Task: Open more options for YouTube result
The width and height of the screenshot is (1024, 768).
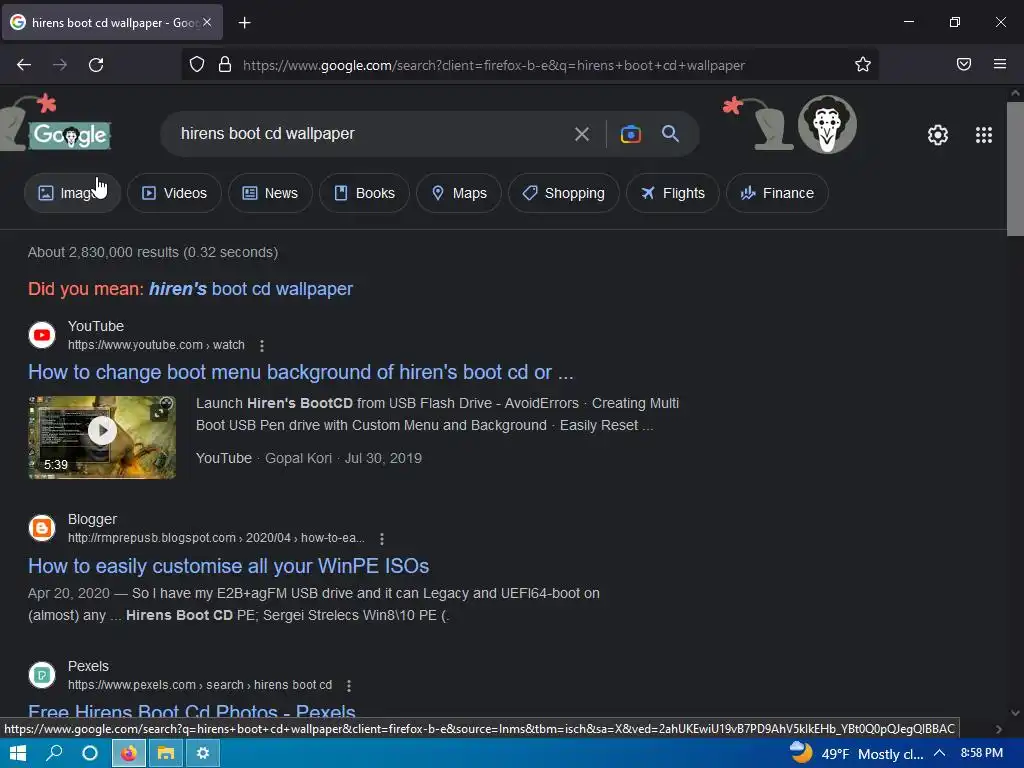Action: pos(262,345)
